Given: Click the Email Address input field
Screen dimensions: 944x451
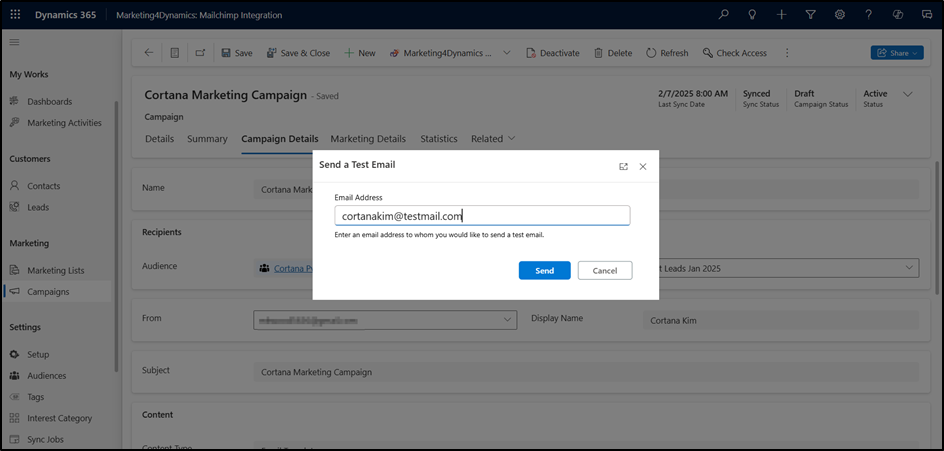Looking at the screenshot, I should click(x=482, y=216).
